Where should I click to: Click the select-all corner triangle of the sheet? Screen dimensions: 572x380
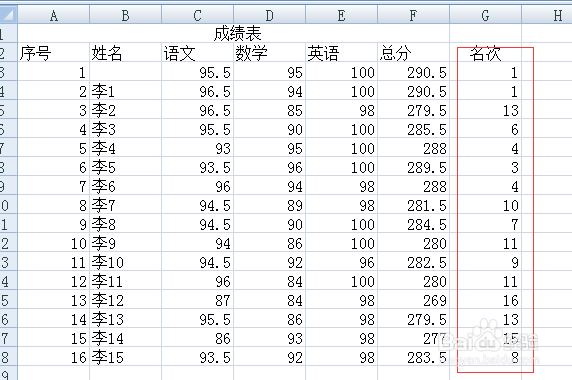8,15
